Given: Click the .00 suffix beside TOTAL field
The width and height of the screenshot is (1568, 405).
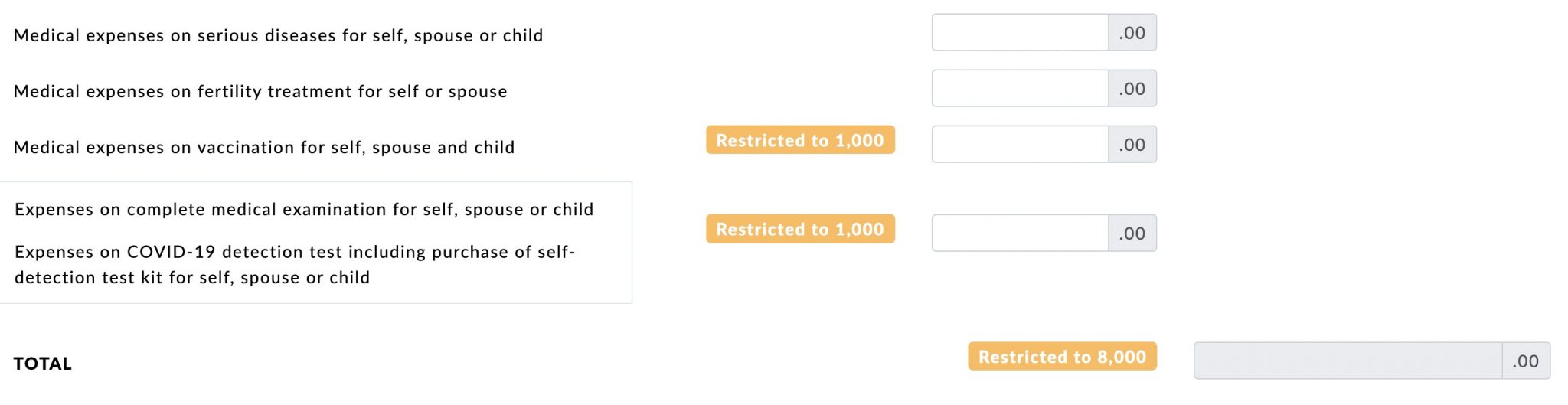Looking at the screenshot, I should [x=1526, y=361].
